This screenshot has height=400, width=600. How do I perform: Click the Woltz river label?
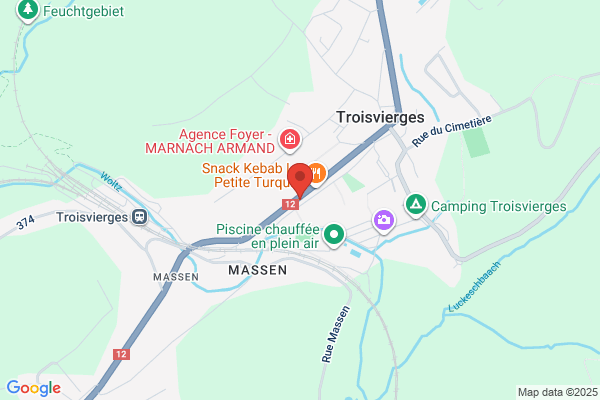pos(111,181)
